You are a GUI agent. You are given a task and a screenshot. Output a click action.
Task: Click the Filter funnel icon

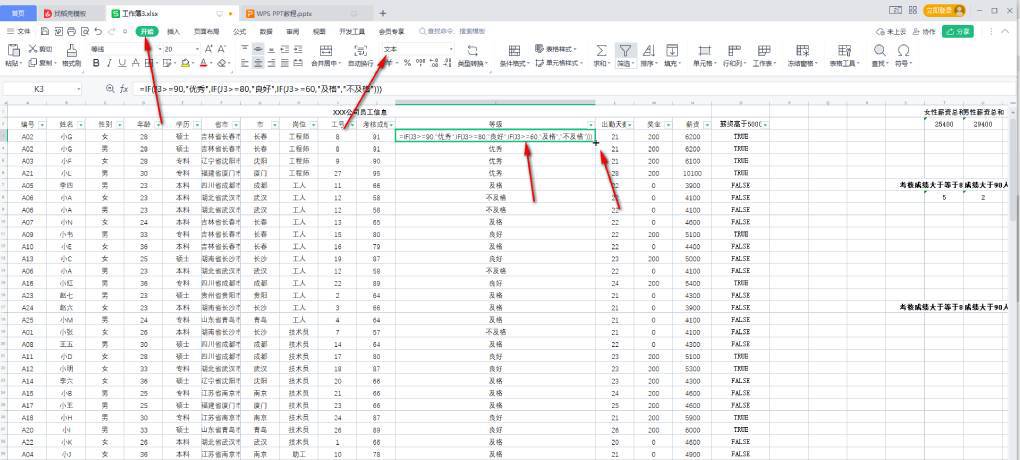(x=624, y=50)
